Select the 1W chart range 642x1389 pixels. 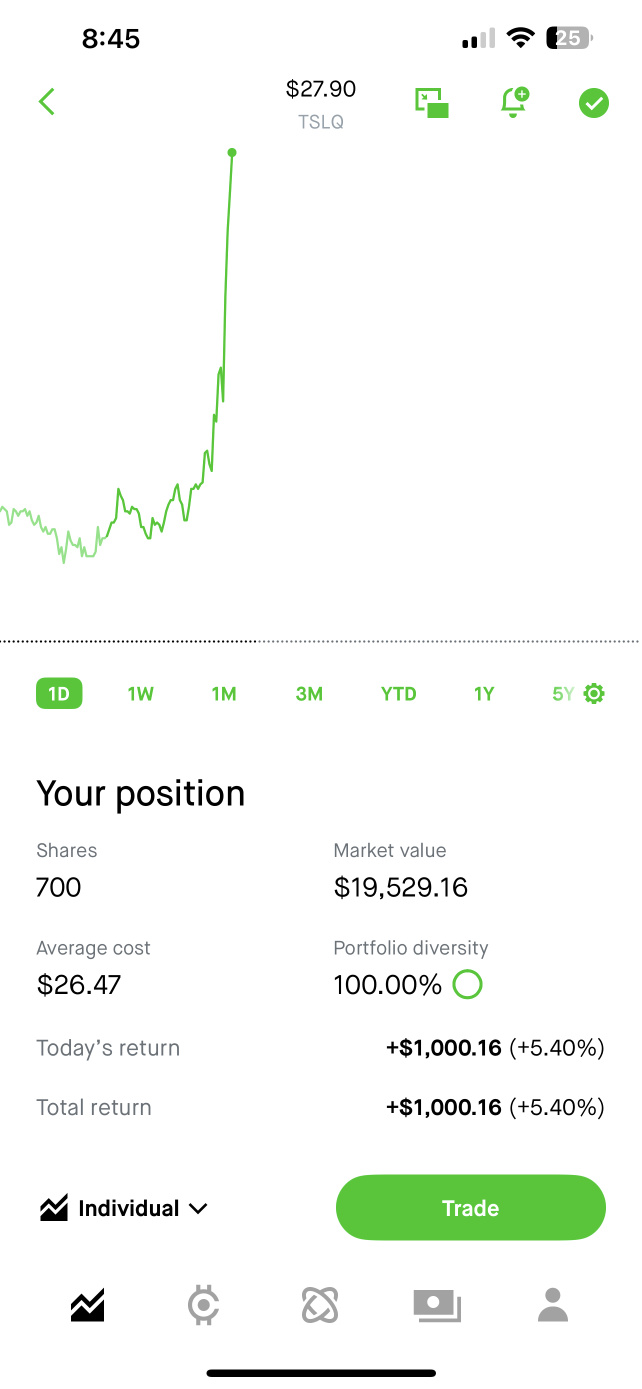point(141,694)
